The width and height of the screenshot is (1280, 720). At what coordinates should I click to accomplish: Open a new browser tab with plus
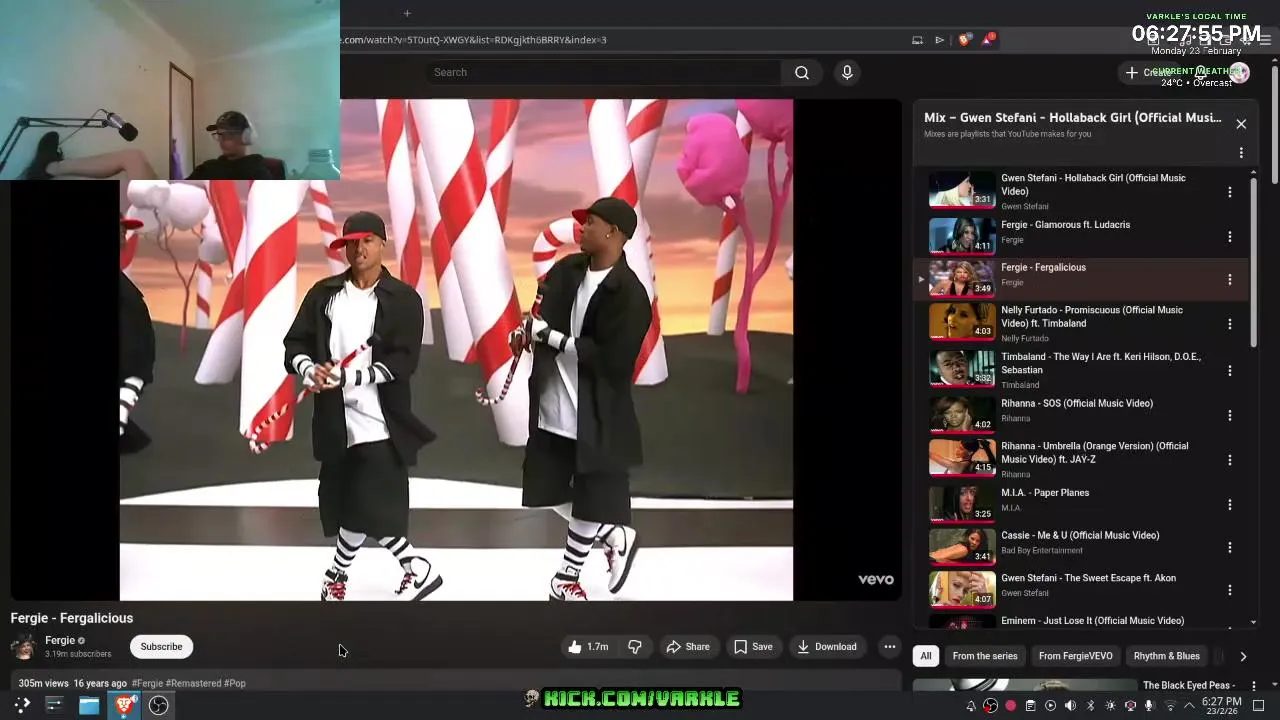[407, 13]
